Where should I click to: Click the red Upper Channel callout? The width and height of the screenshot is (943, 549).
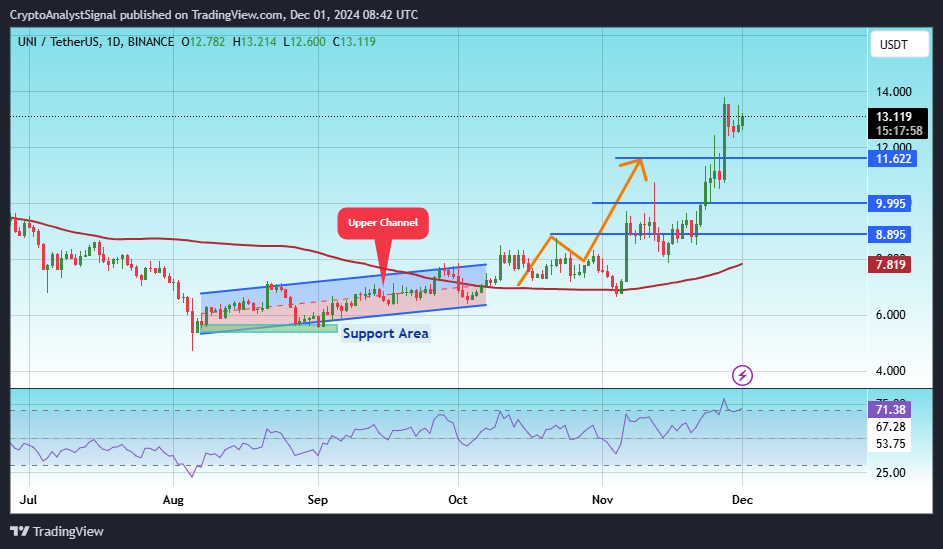(383, 223)
